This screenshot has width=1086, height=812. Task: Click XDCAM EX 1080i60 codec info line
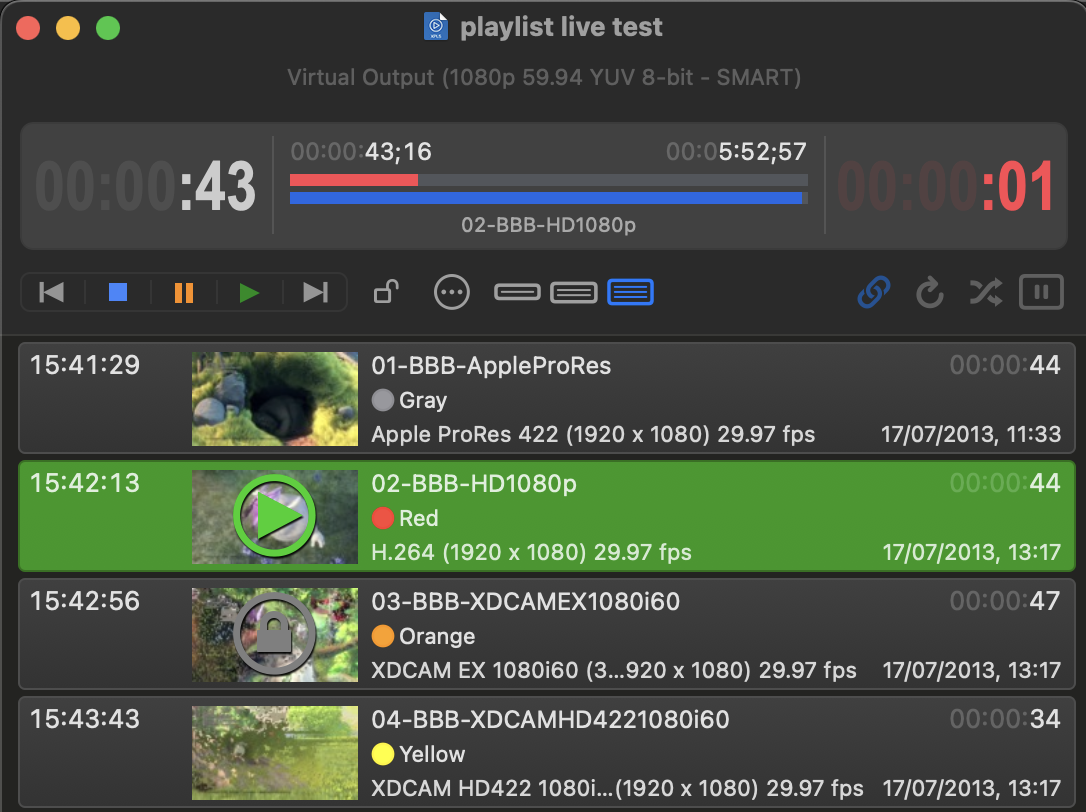point(614,670)
